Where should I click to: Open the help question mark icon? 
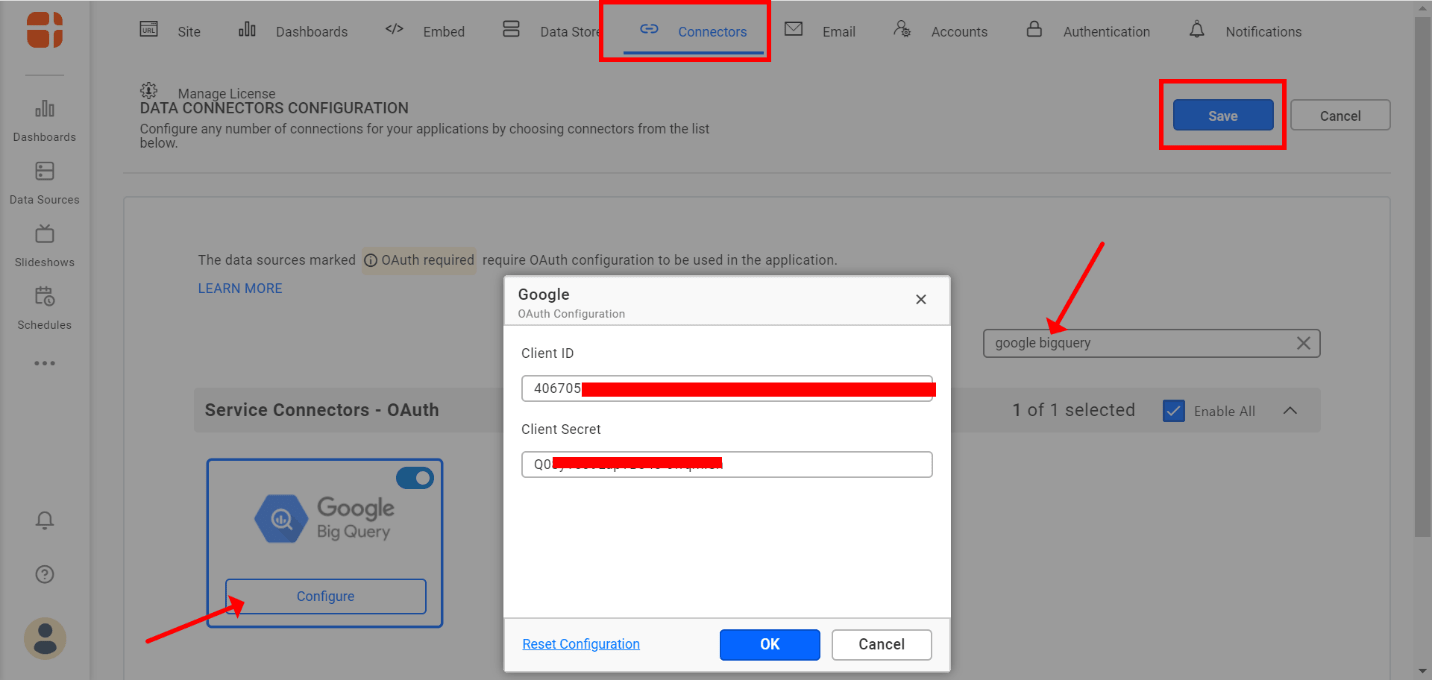pyautogui.click(x=44, y=574)
